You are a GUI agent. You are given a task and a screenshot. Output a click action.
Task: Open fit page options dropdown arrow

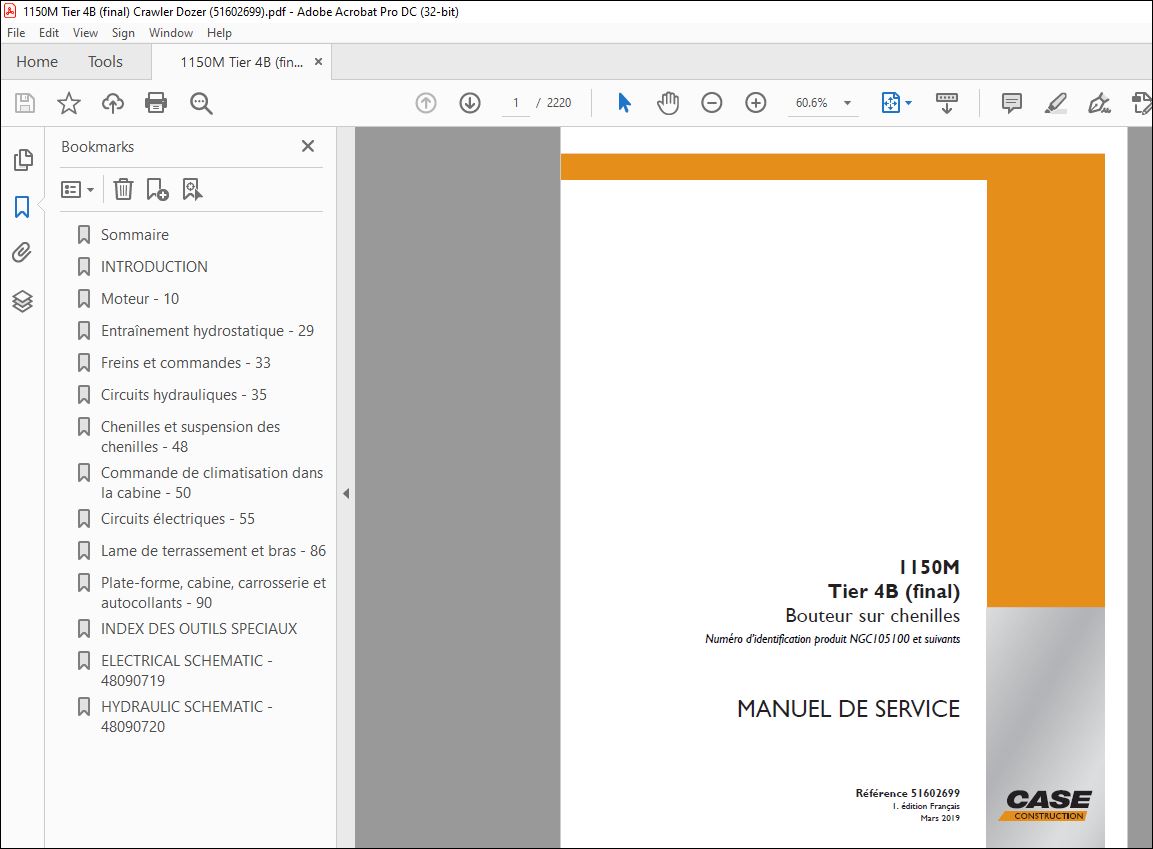pyautogui.click(x=909, y=103)
